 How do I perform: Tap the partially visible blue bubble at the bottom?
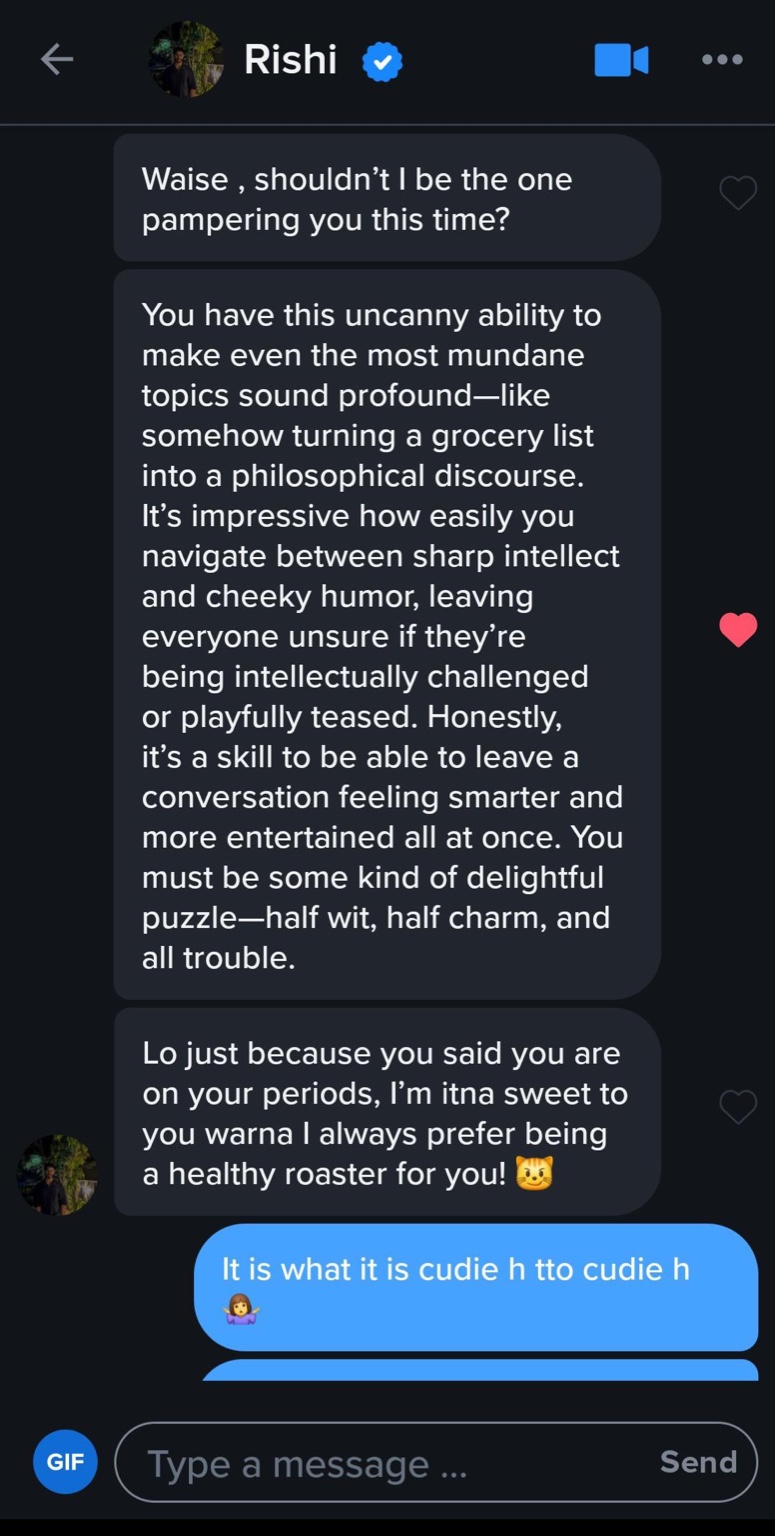[x=480, y=1370]
